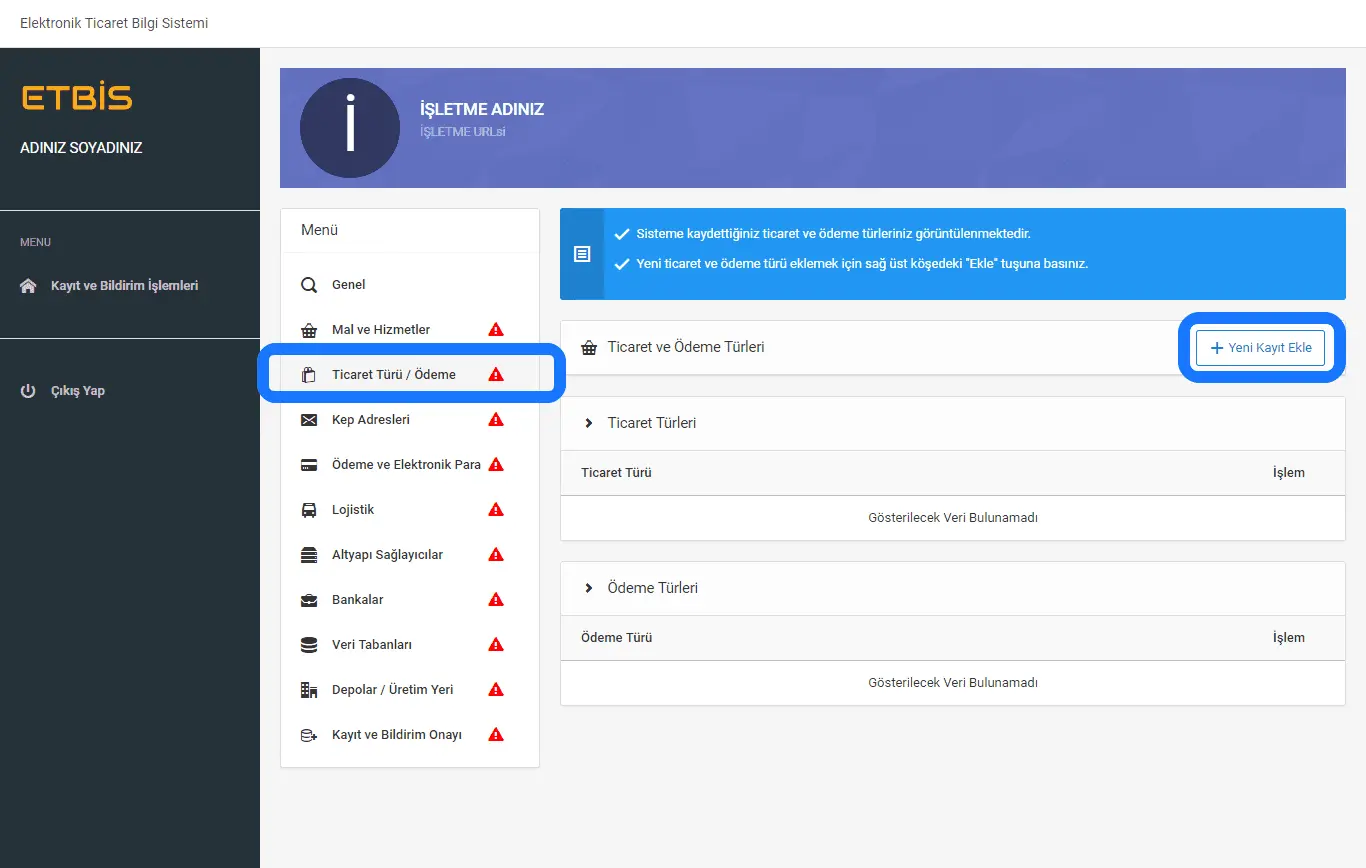Open the Ticaret Türü / Ödeme menu item
The width and height of the screenshot is (1366, 868).
tap(393, 375)
